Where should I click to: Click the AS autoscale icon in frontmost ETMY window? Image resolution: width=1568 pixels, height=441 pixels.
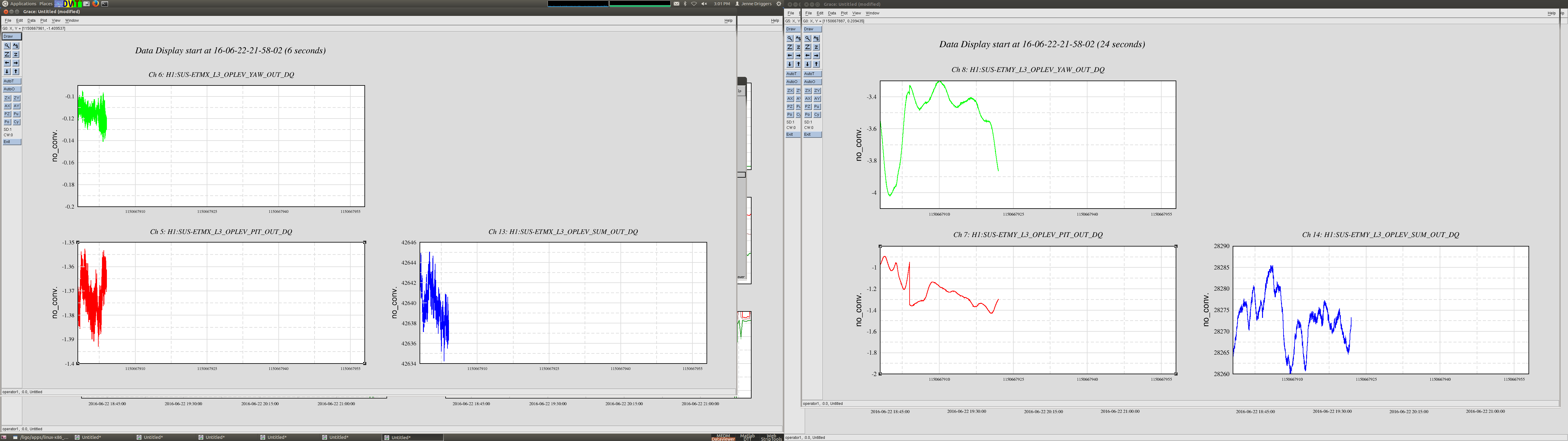click(x=816, y=38)
